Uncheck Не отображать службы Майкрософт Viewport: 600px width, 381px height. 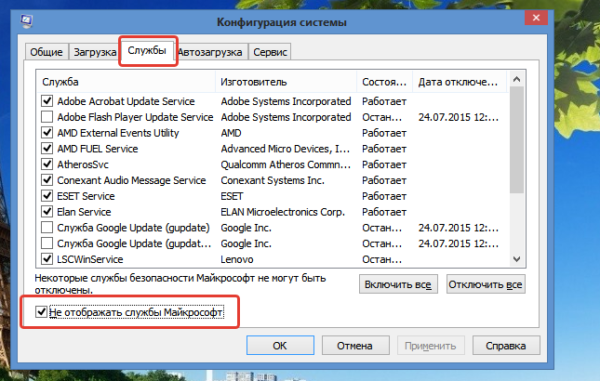41,312
